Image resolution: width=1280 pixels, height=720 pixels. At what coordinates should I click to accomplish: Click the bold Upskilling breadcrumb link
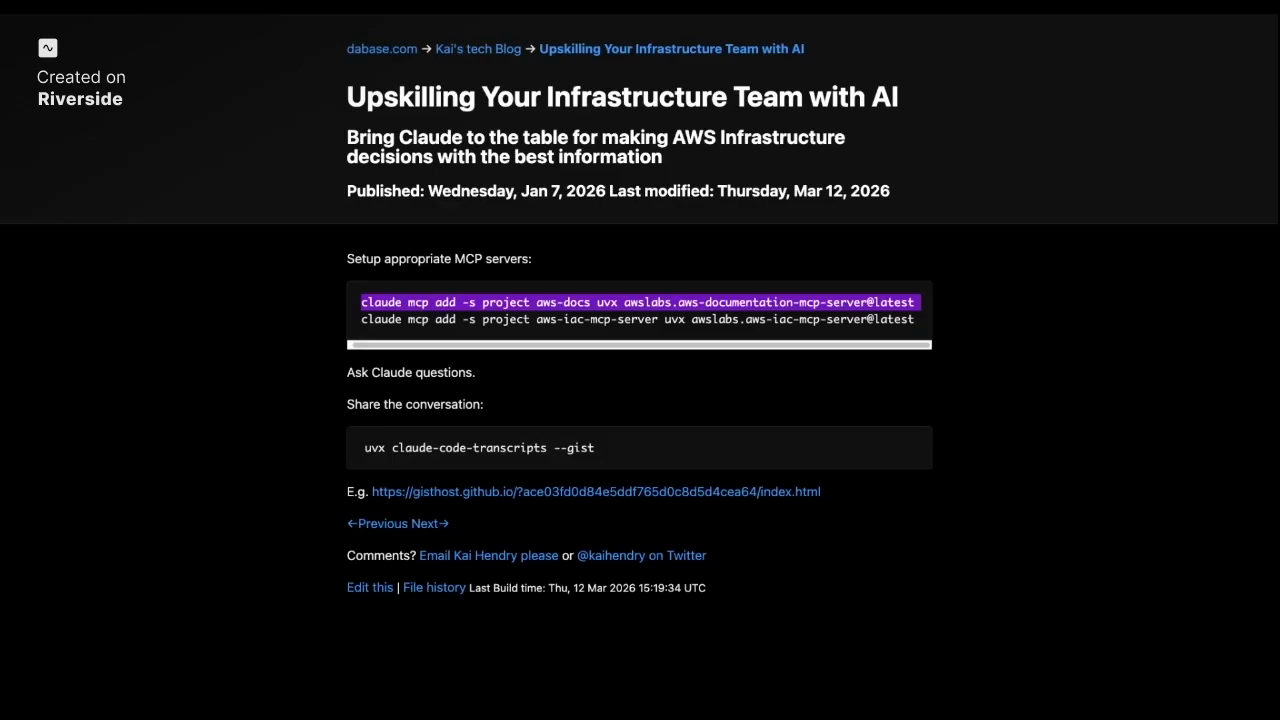pos(671,49)
